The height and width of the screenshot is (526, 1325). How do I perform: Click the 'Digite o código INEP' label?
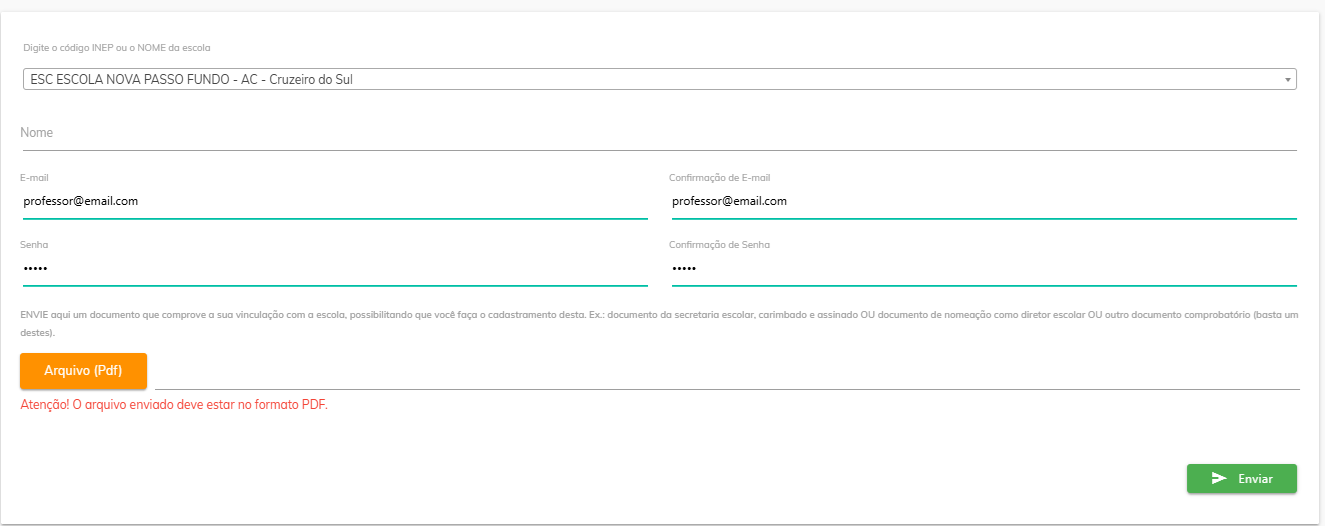pyautogui.click(x=117, y=48)
